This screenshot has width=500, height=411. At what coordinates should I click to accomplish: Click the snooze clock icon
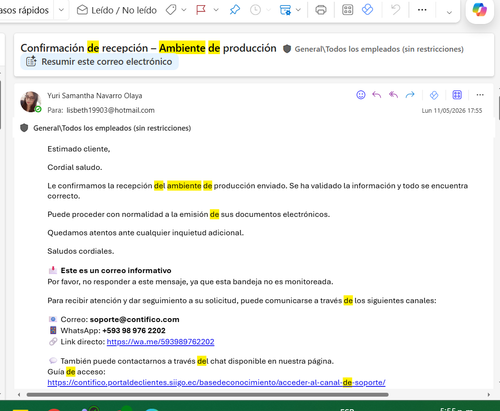click(x=255, y=10)
